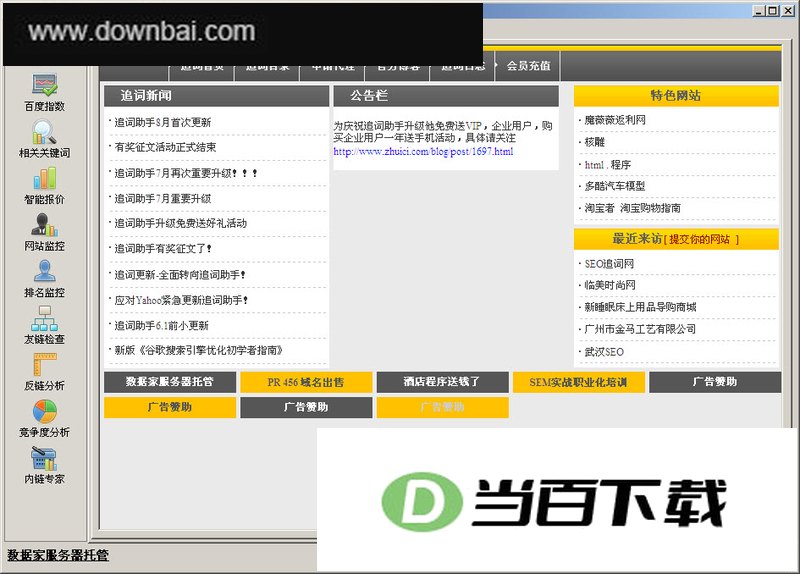Open recent visitor 广州市金马工艺有限公司
The width and height of the screenshot is (800, 574).
pyautogui.click(x=640, y=330)
